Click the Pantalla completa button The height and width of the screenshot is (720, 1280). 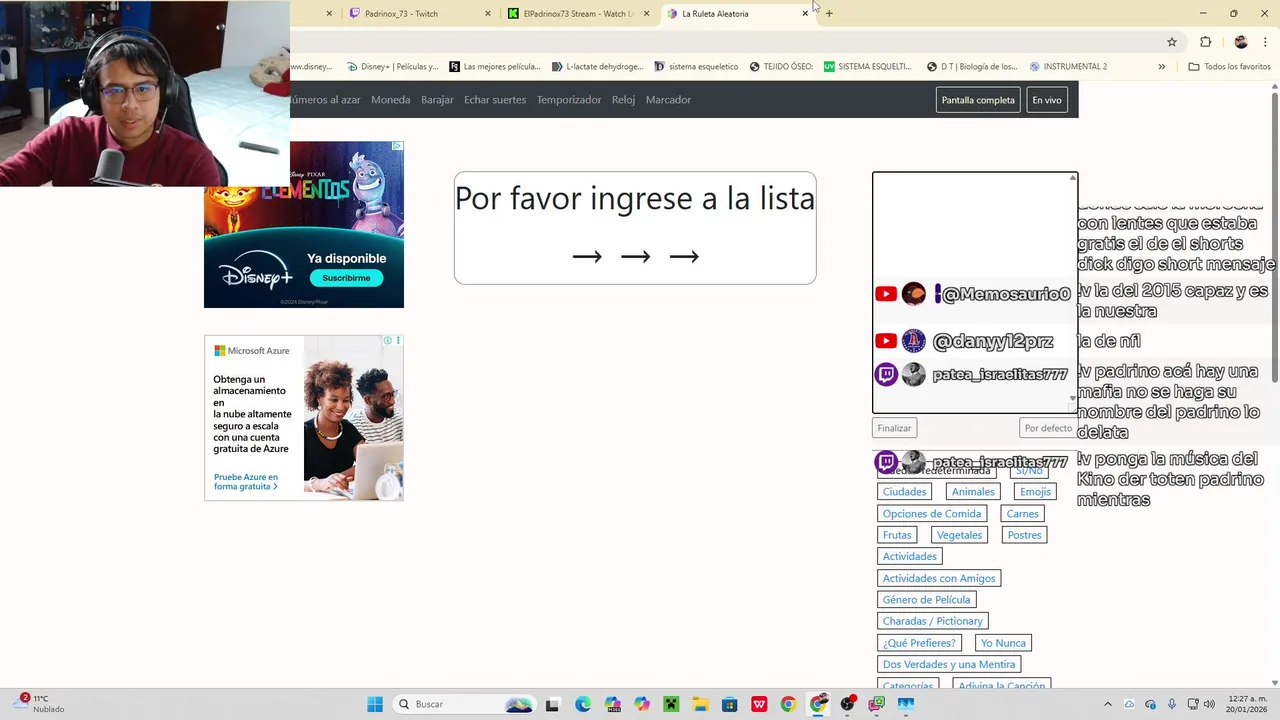[978, 100]
